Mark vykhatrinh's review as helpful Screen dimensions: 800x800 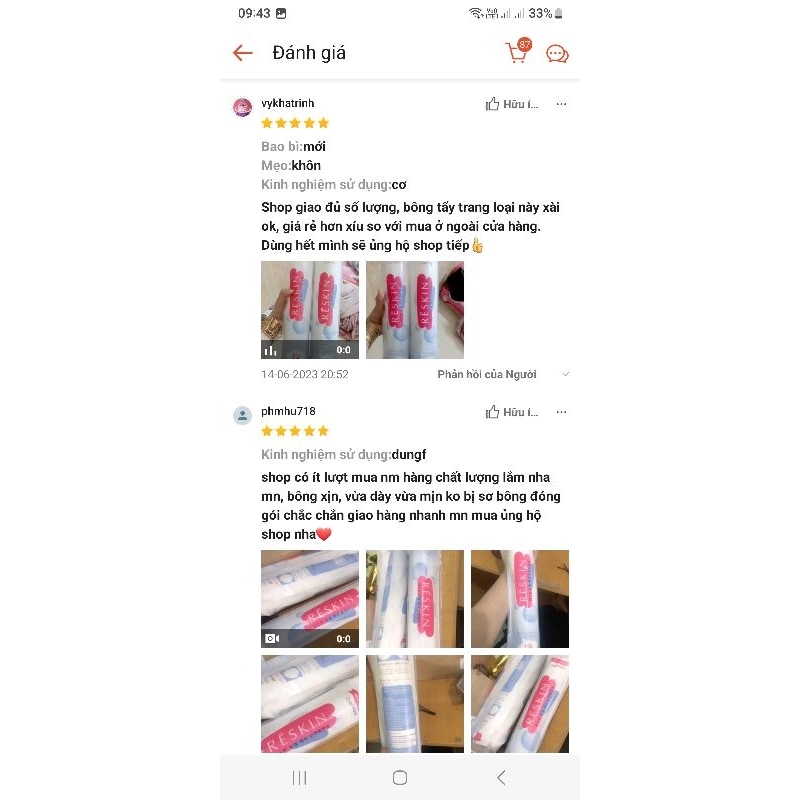(512, 104)
